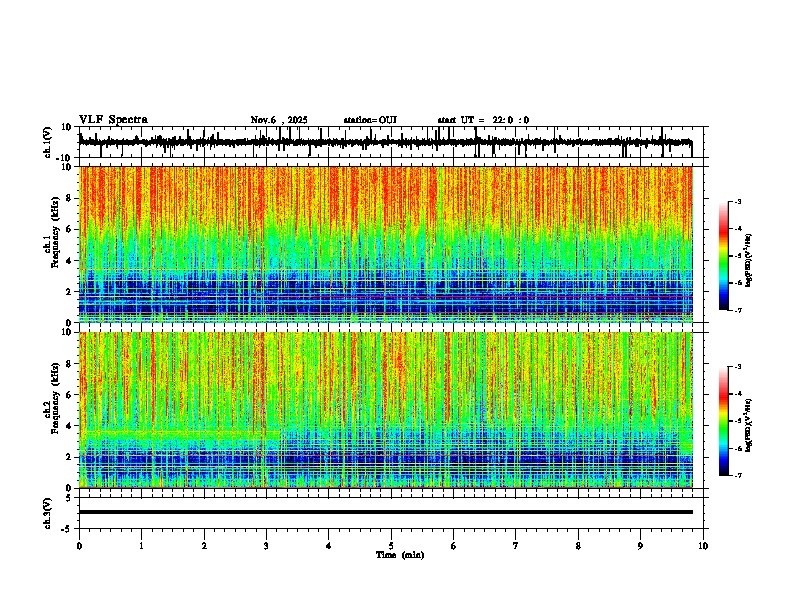Click the 'Time (min)' axis label
The image size is (792, 612).
[x=400, y=555]
